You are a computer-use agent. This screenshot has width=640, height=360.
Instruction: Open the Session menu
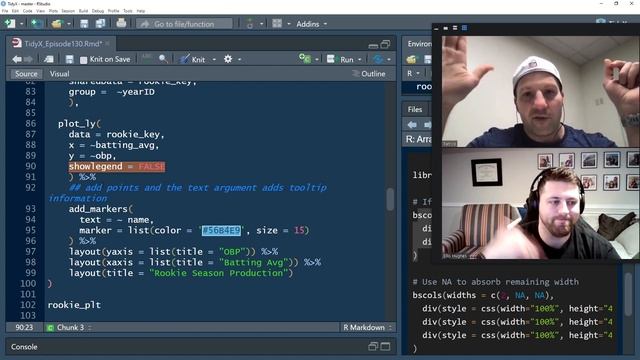coord(68,11)
